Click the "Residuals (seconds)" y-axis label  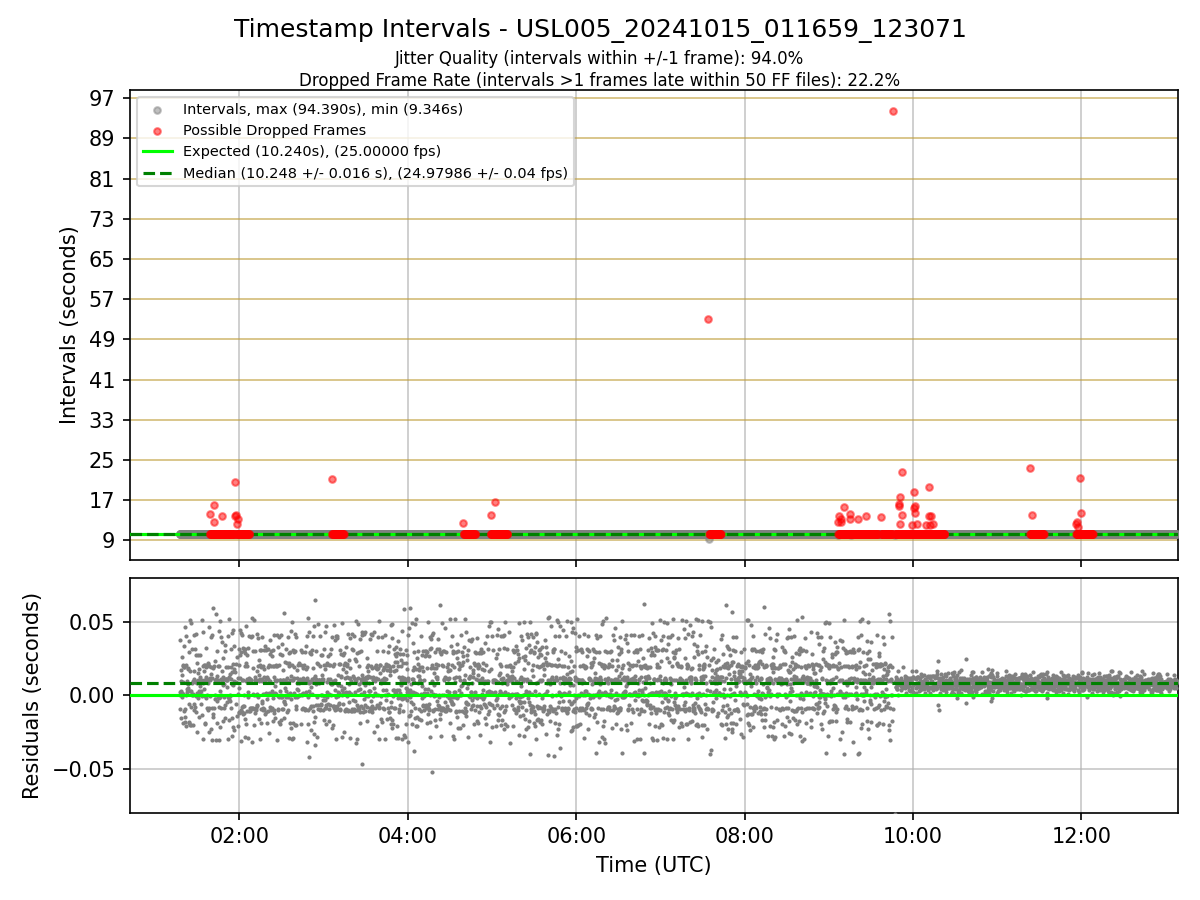pos(32,696)
